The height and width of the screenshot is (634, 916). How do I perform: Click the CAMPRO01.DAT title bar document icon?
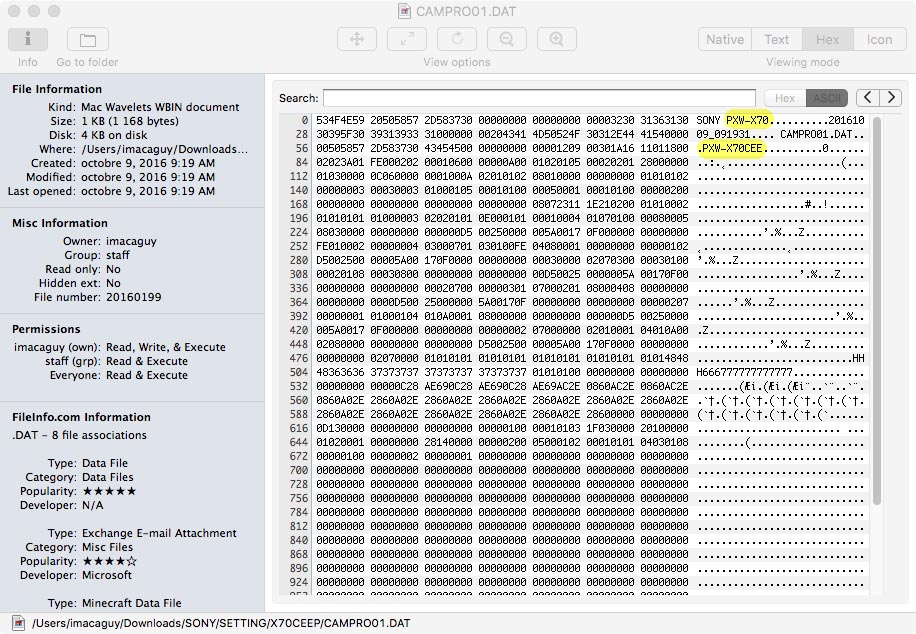click(x=404, y=11)
